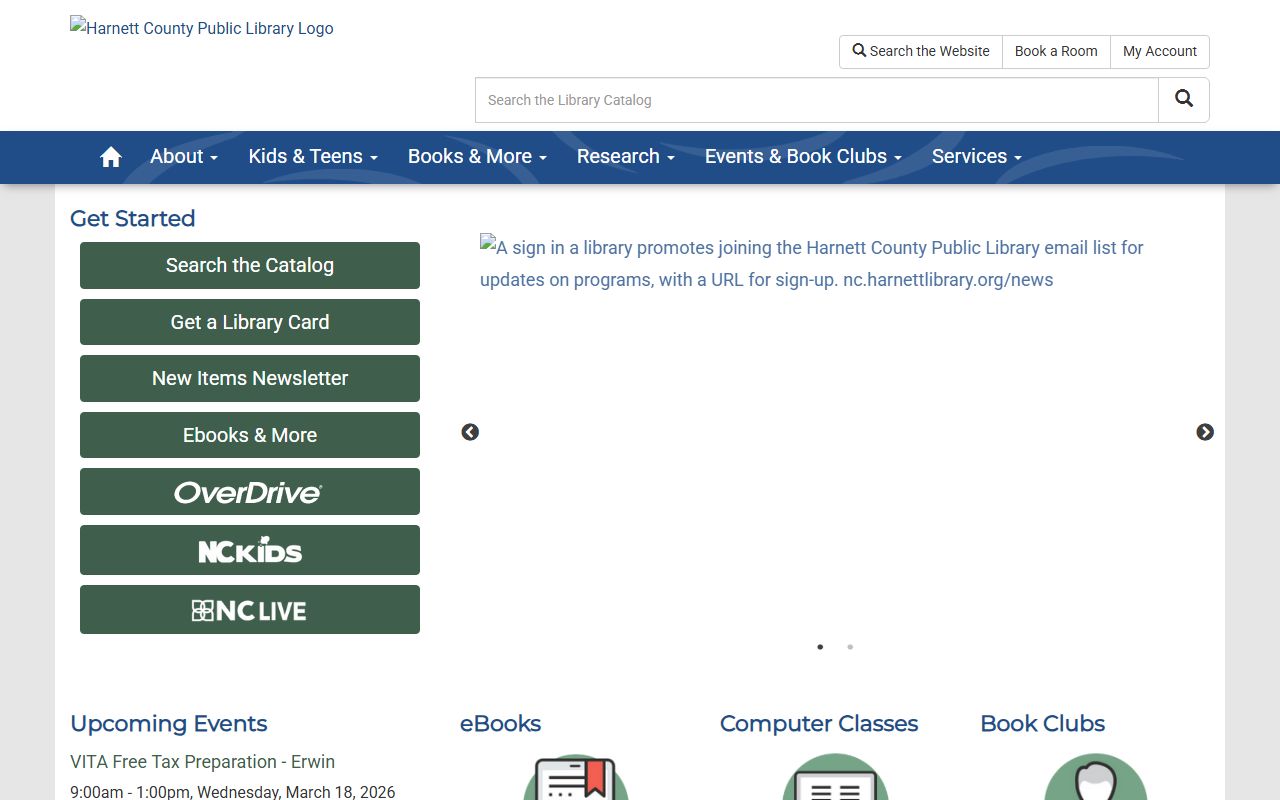Click the Get Started heading

coord(132,218)
